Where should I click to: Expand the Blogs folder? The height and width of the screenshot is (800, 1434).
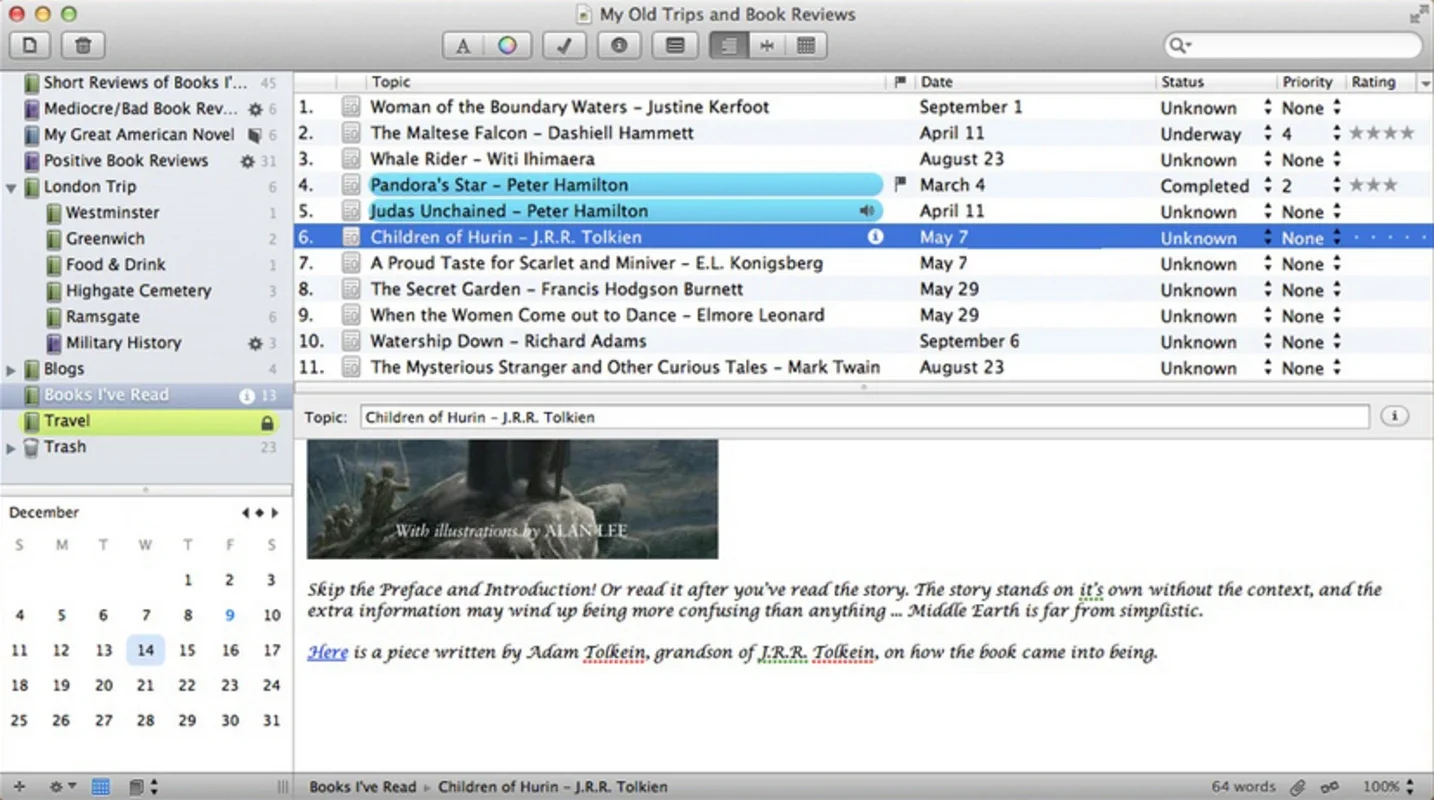(x=11, y=369)
